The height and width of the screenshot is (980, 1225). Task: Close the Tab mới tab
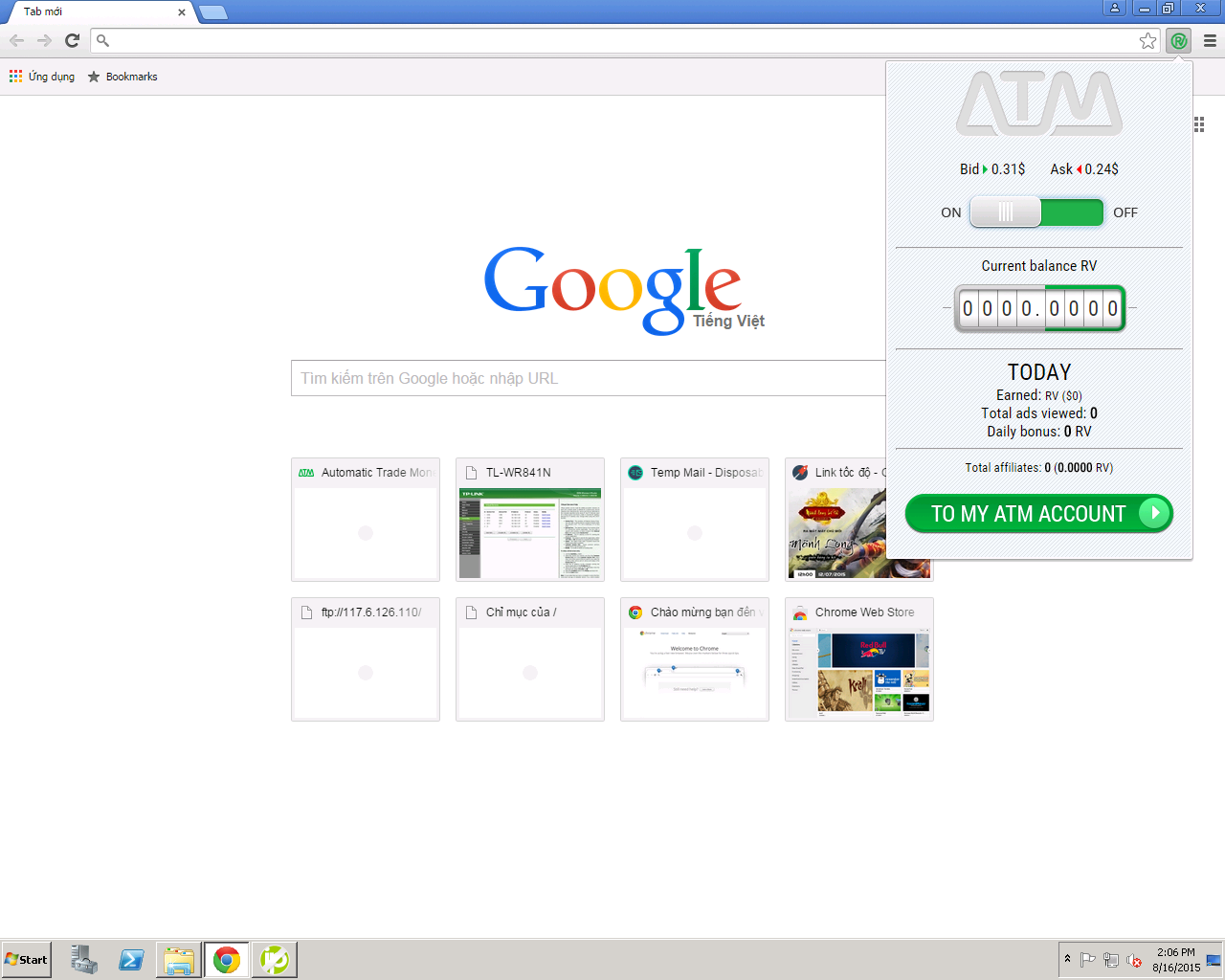coord(182,12)
